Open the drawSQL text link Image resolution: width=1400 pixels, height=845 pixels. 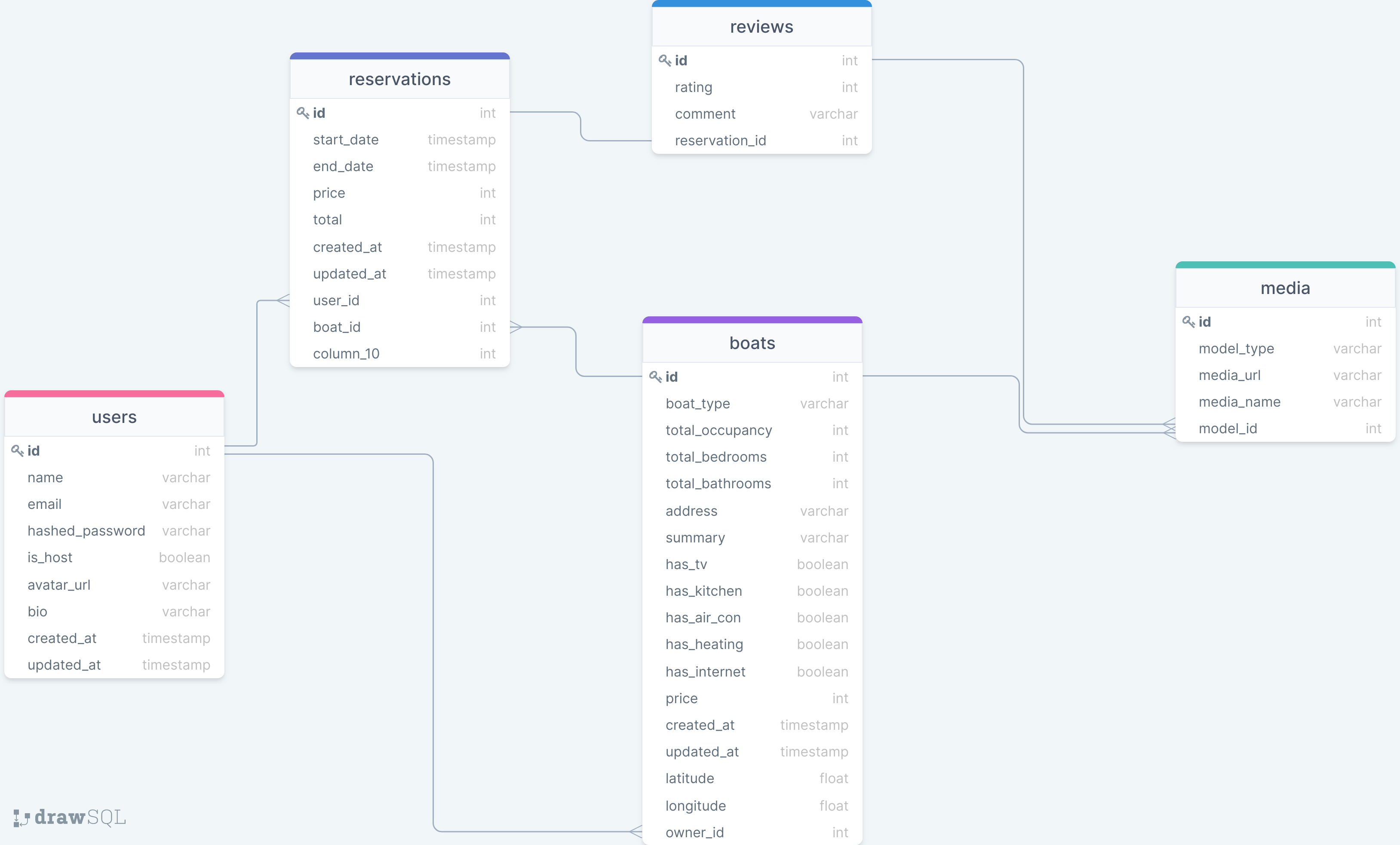point(80,818)
